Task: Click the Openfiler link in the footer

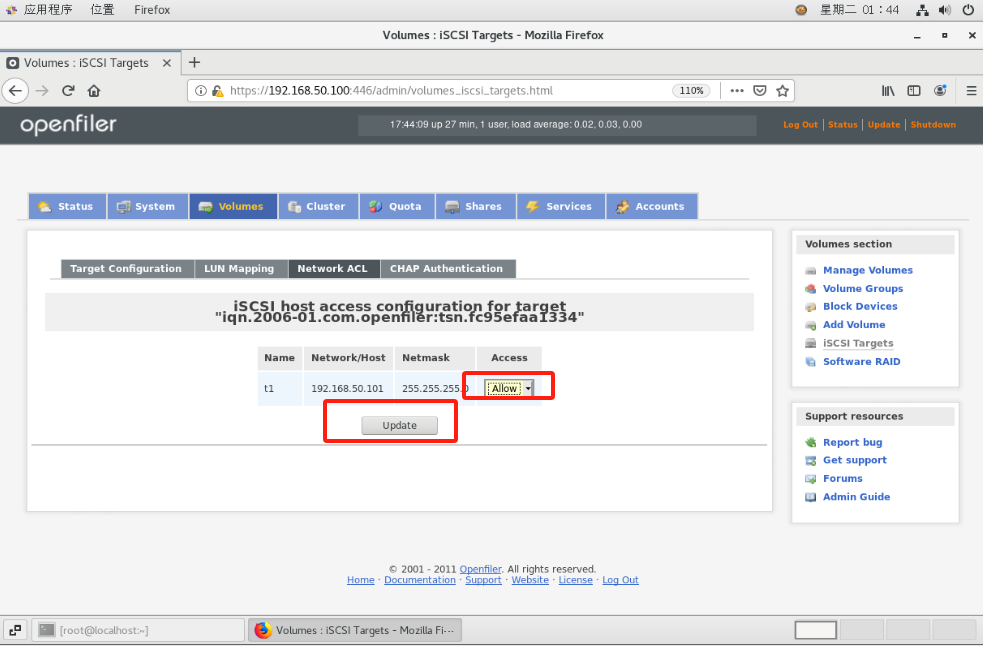Action: coord(480,569)
